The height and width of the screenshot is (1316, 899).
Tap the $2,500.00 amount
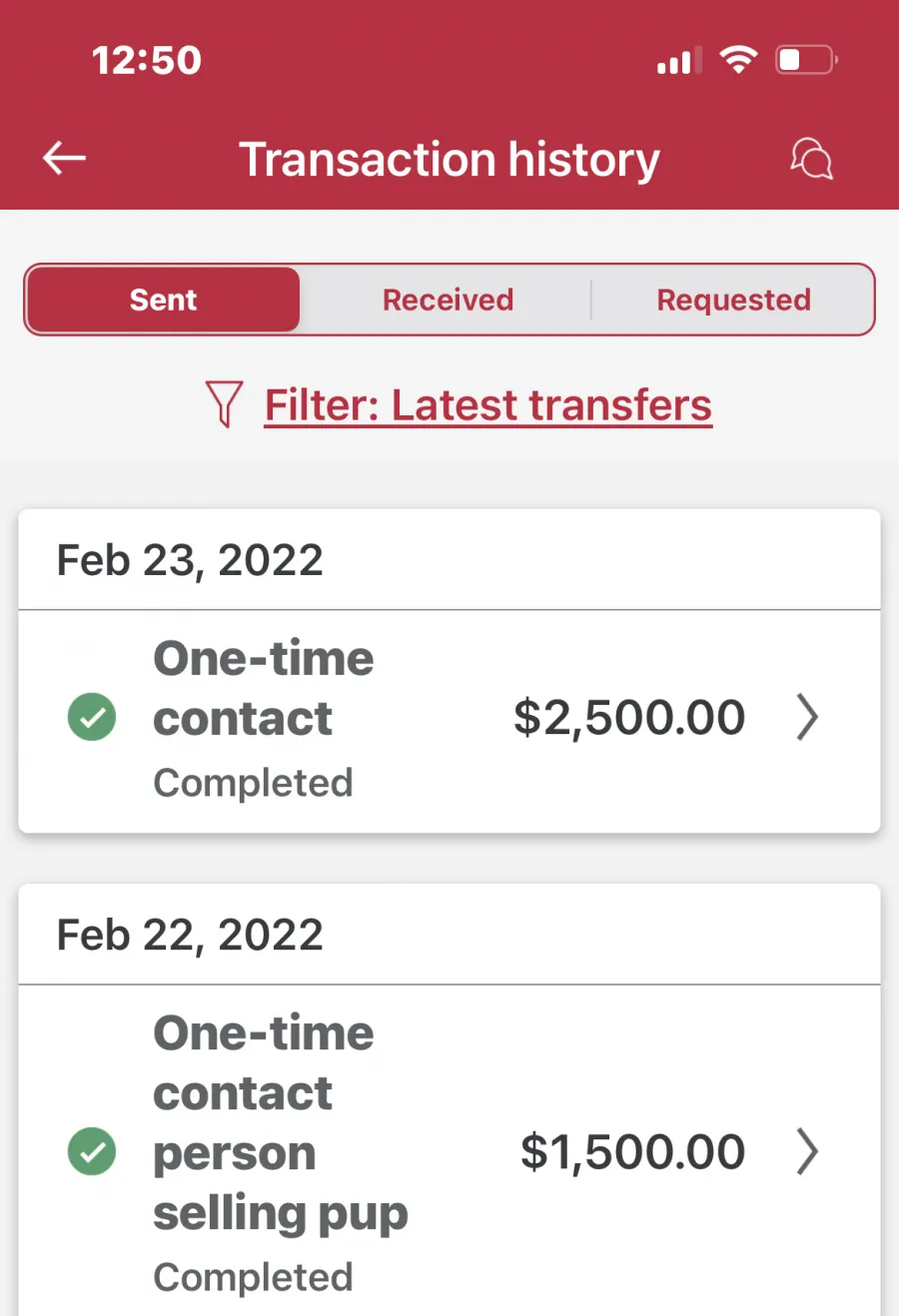tap(629, 717)
